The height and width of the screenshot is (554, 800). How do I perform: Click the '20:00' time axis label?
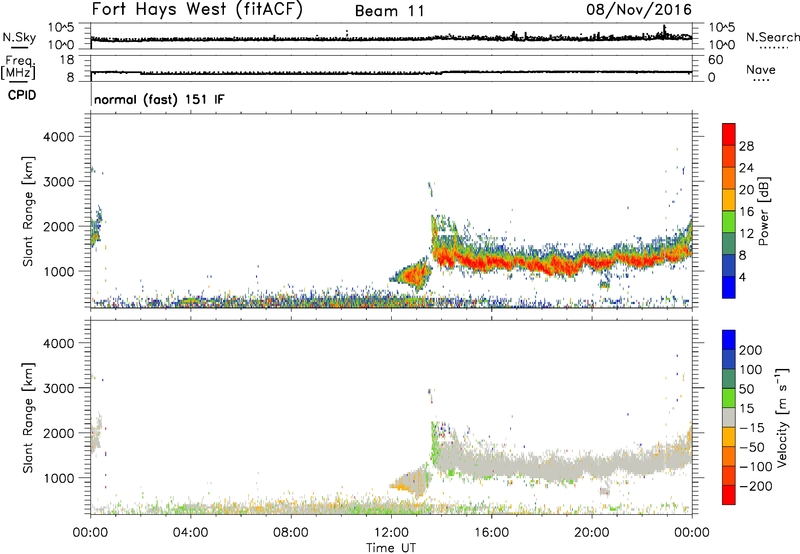[x=591, y=533]
